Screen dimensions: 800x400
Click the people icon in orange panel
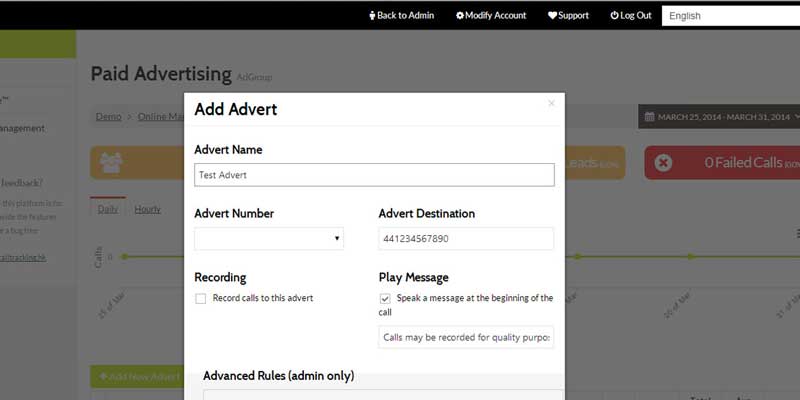coord(111,162)
